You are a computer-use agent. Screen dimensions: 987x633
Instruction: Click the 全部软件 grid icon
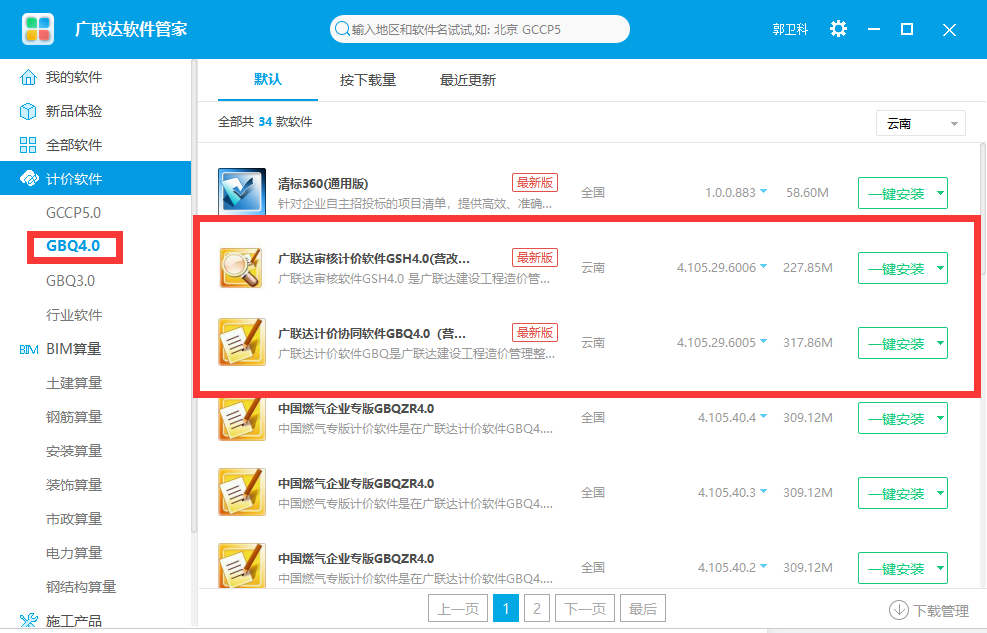(28, 145)
